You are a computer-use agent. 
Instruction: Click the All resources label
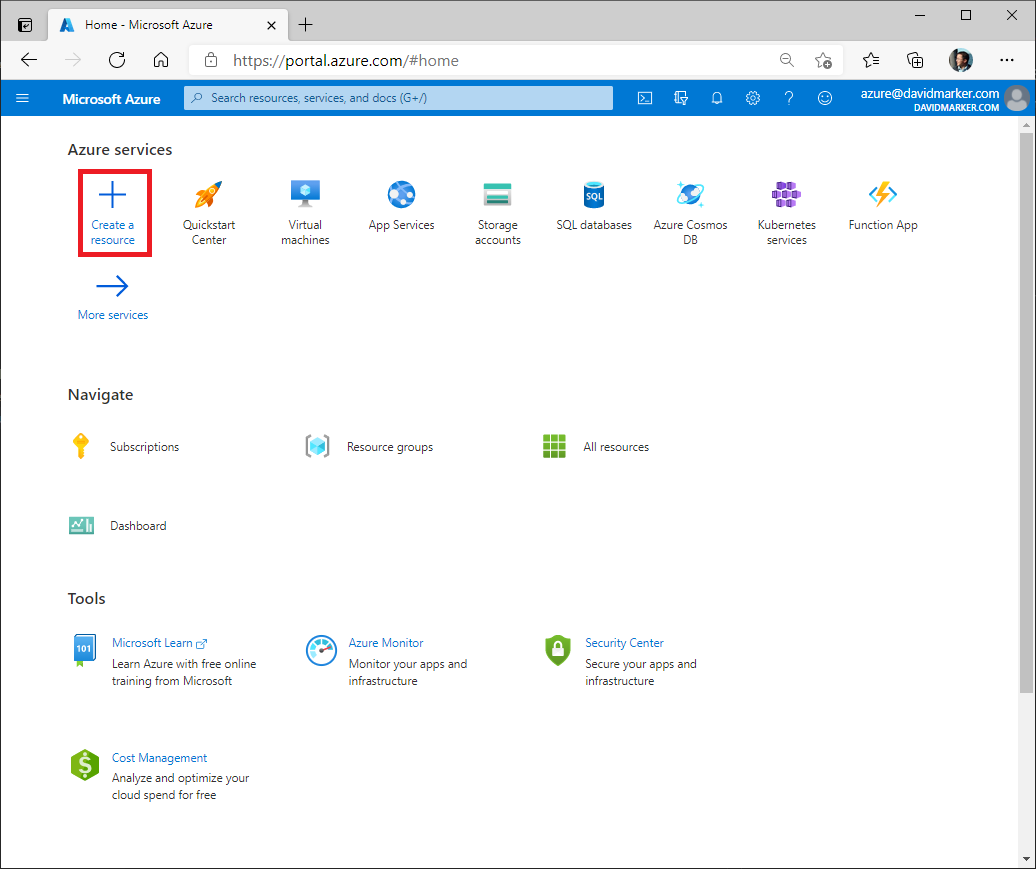(616, 447)
